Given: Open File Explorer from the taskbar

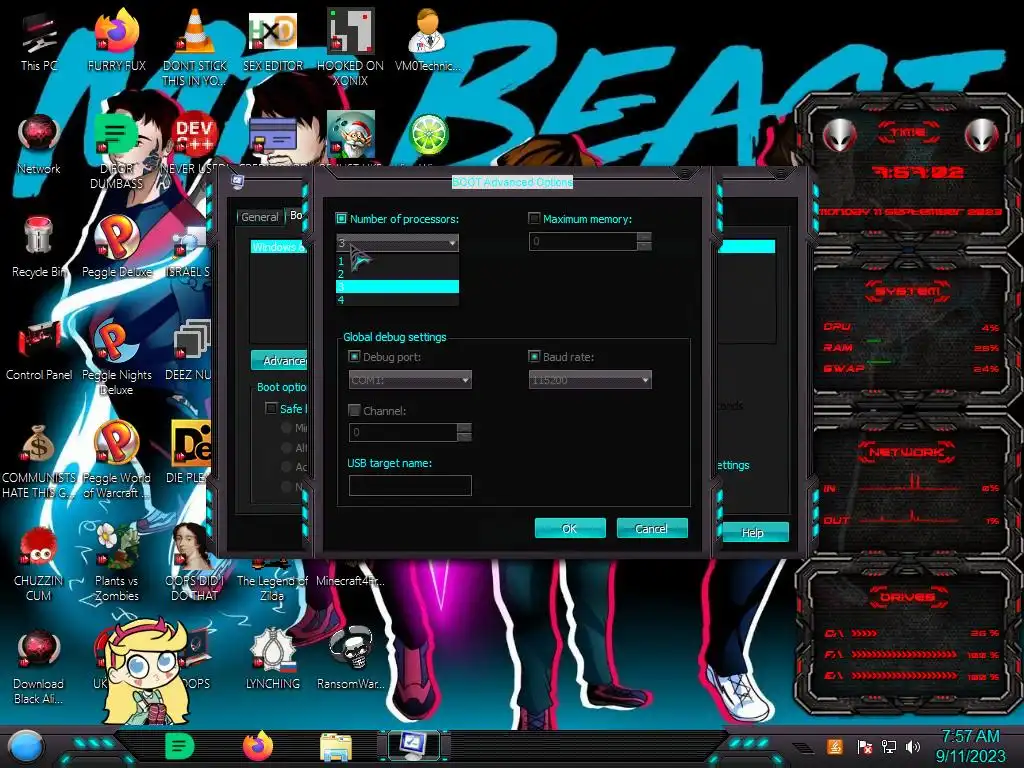Looking at the screenshot, I should pyautogui.click(x=336, y=747).
